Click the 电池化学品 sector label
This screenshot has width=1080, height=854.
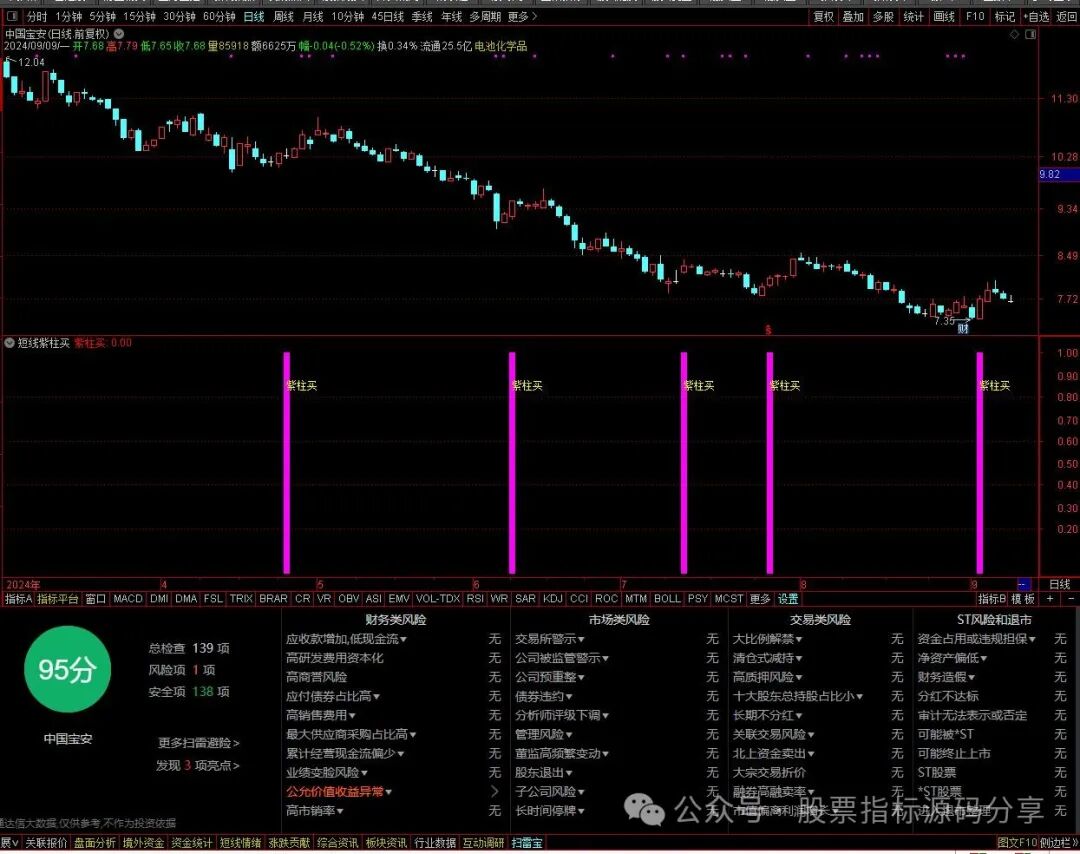(501, 46)
